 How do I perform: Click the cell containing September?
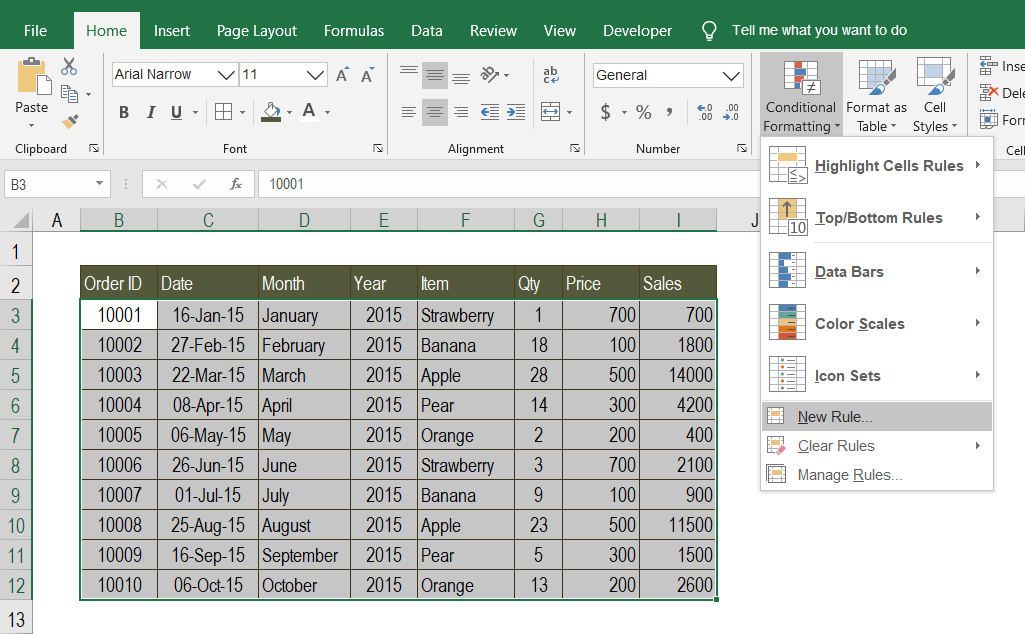click(x=305, y=556)
